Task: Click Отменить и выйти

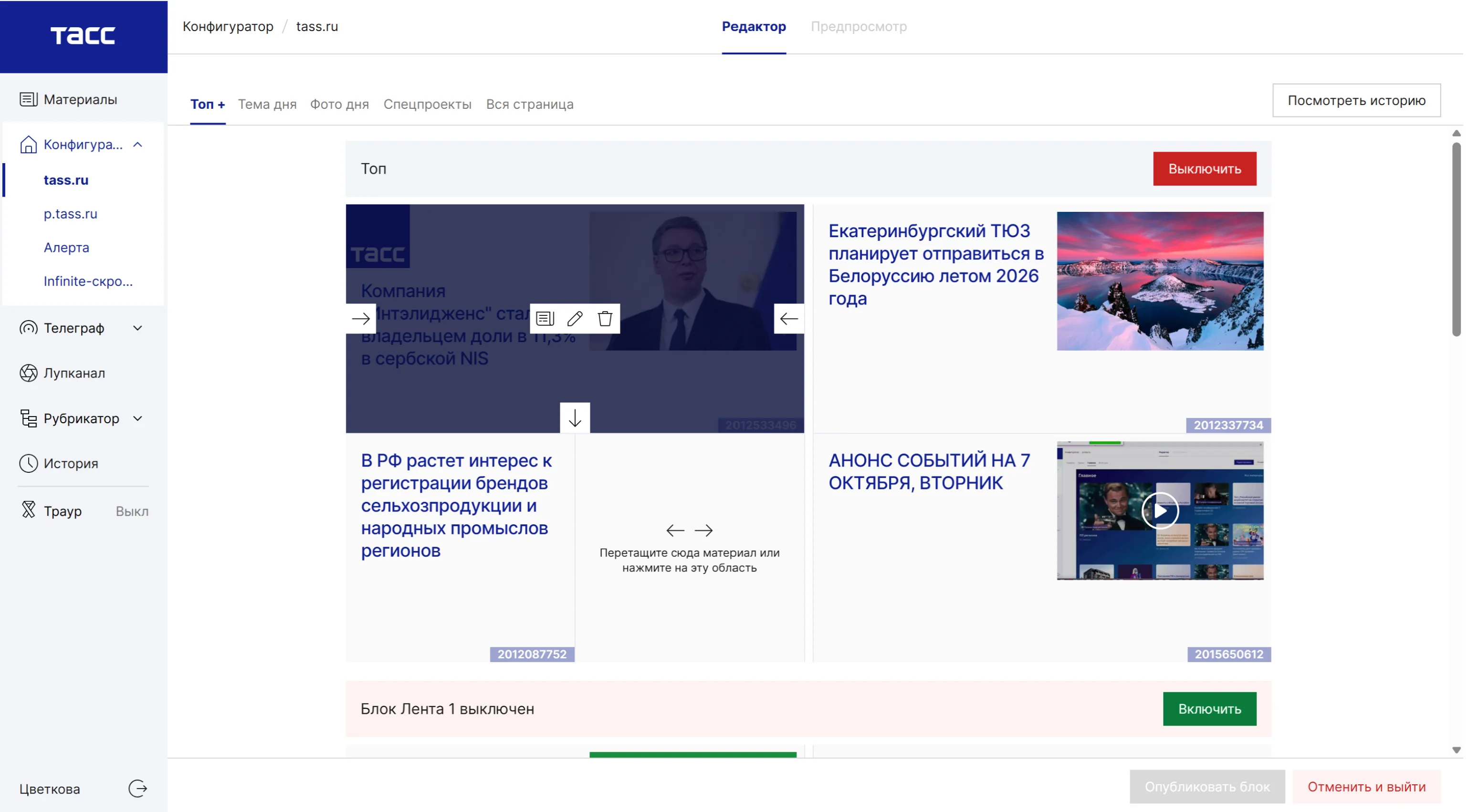Action: [1366, 786]
